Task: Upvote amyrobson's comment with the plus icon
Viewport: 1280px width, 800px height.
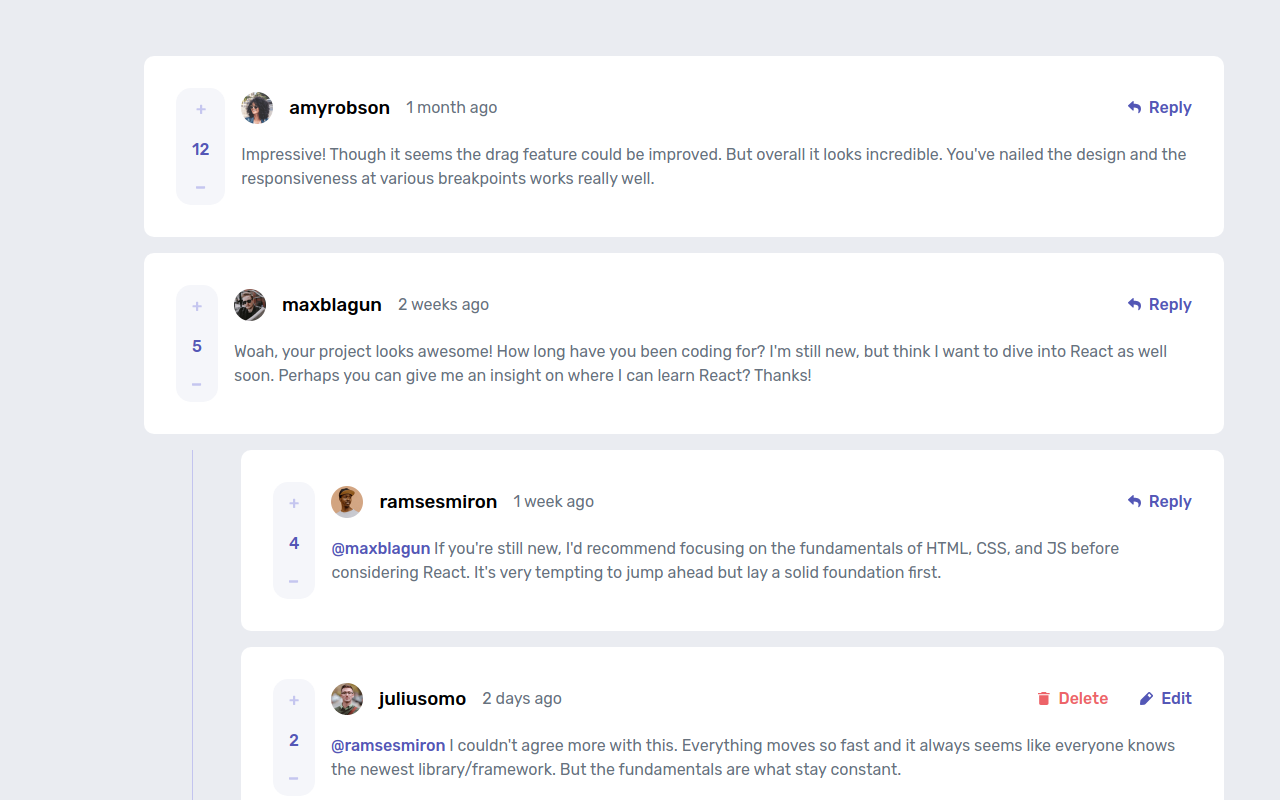Action: [201, 110]
